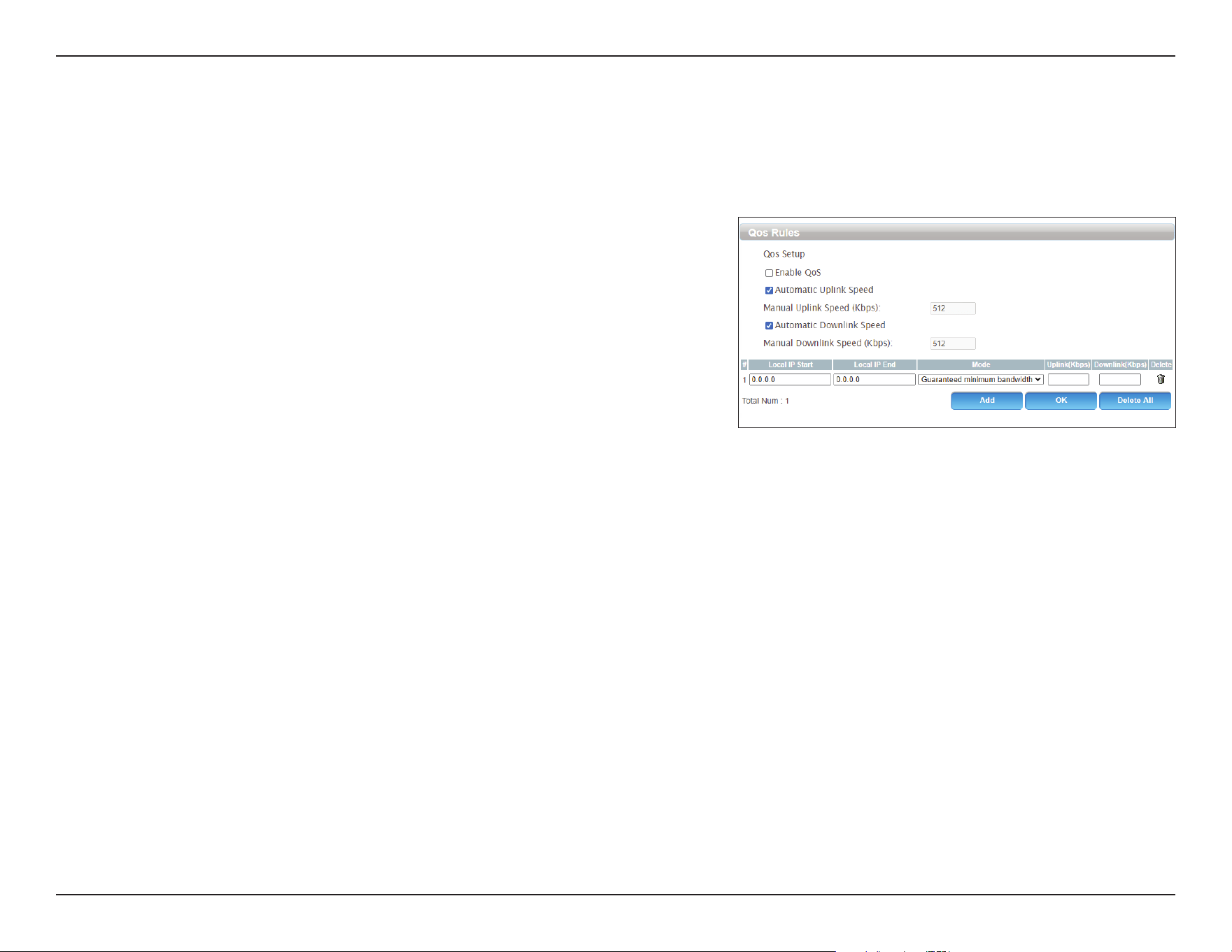Click the rule 1 Downlink(Kbps) field
The height and width of the screenshot is (952, 1232).
pos(1120,379)
